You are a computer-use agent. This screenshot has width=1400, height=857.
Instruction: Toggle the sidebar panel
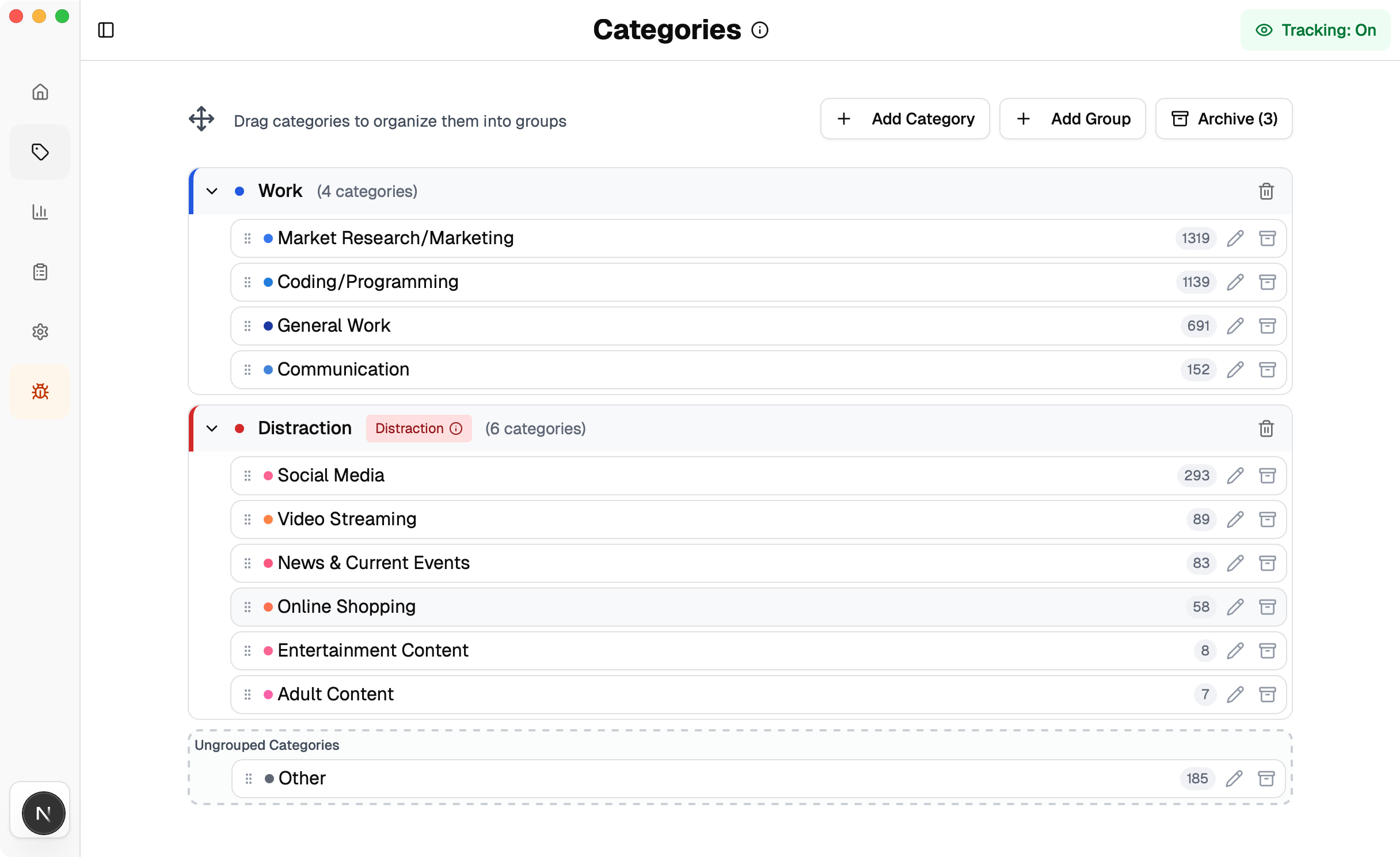[106, 30]
